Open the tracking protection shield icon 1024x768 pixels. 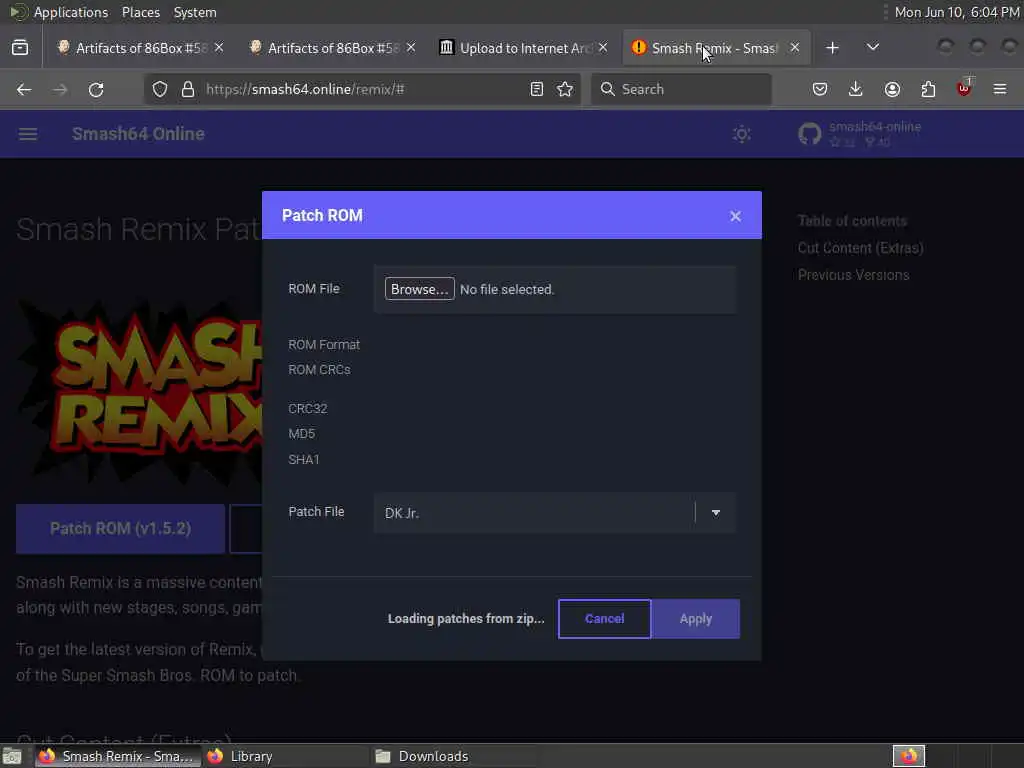coord(160,89)
